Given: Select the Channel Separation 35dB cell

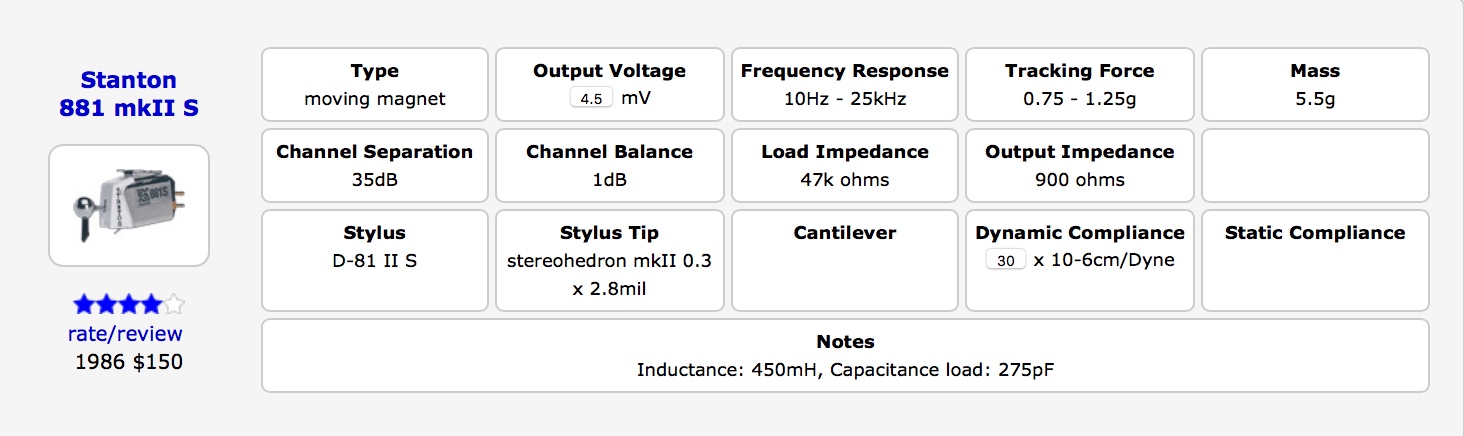Looking at the screenshot, I should pyautogui.click(x=375, y=165).
